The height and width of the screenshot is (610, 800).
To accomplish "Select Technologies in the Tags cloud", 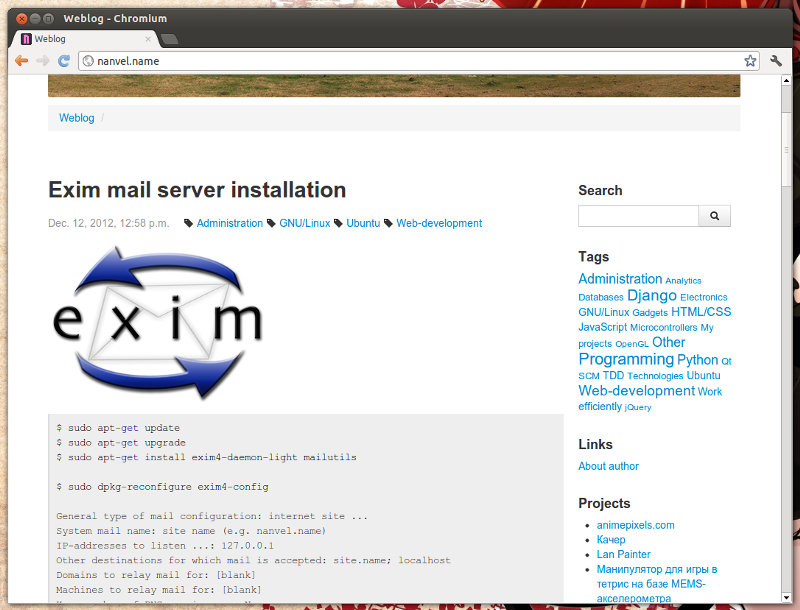I will tap(655, 376).
